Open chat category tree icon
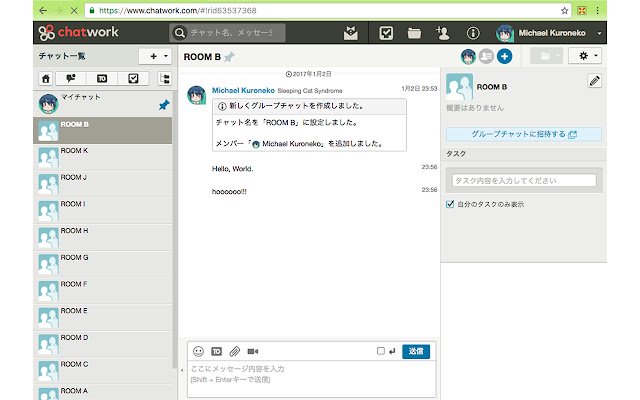Image resolution: width=640 pixels, height=400 pixels. point(165,78)
